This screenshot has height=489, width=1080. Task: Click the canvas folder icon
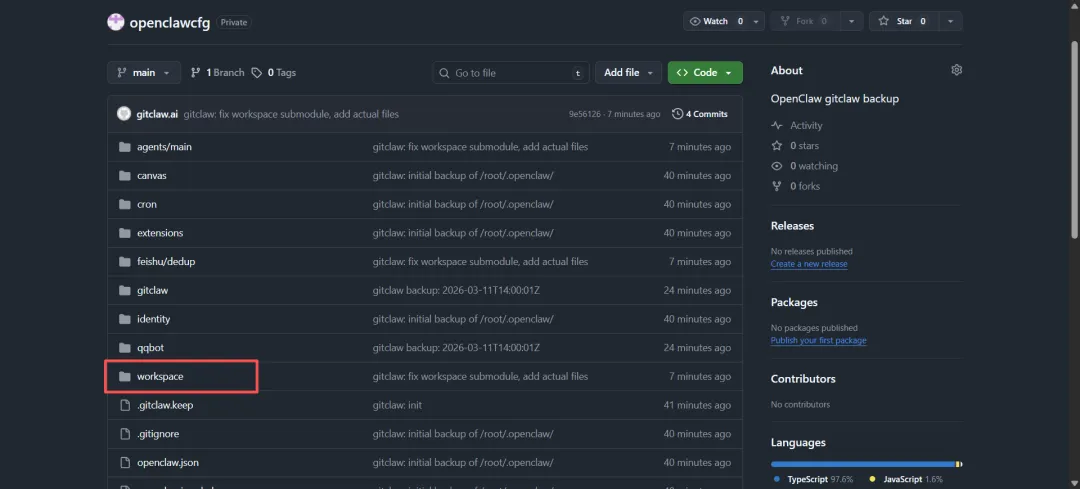tap(125, 176)
